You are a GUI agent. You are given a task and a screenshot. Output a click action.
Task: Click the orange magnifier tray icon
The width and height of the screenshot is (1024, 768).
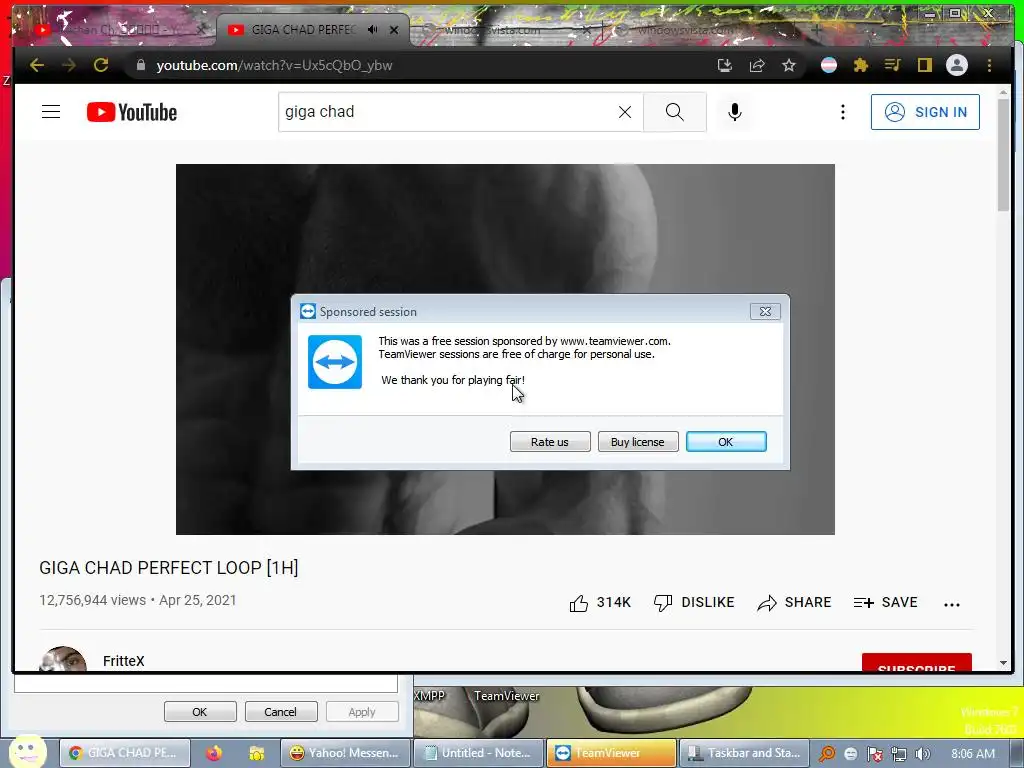pyautogui.click(x=827, y=754)
